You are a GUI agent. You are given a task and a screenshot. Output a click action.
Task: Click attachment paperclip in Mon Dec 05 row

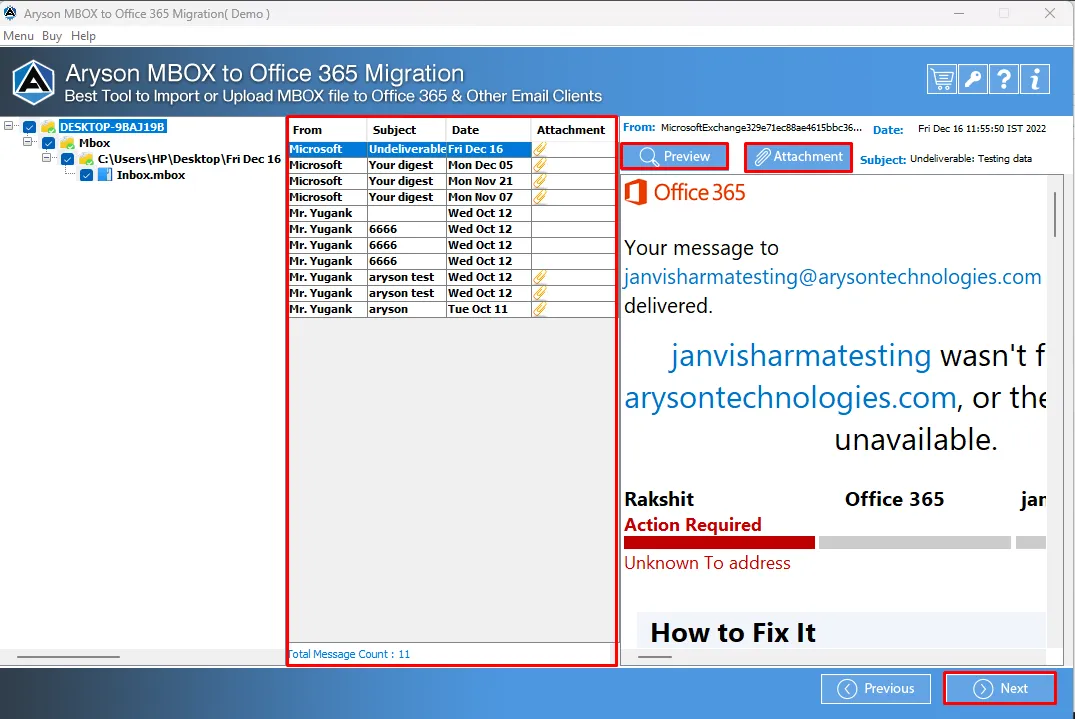click(x=540, y=164)
